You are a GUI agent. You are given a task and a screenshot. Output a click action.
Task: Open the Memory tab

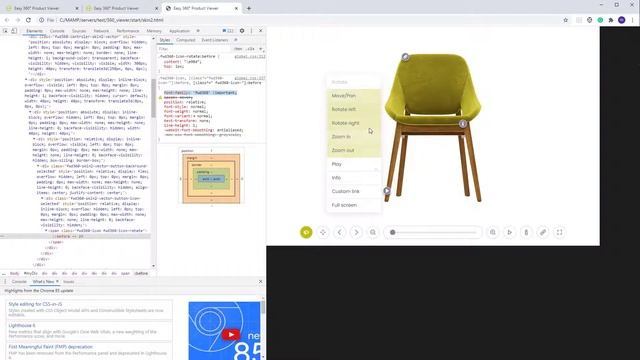coord(154,31)
